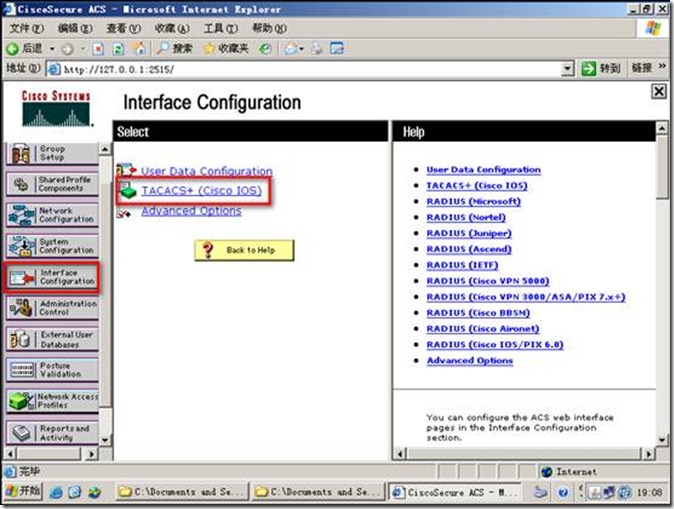Image resolution: width=674 pixels, height=509 pixels.
Task: Open Shared Profile Components section
Action: coord(52,184)
